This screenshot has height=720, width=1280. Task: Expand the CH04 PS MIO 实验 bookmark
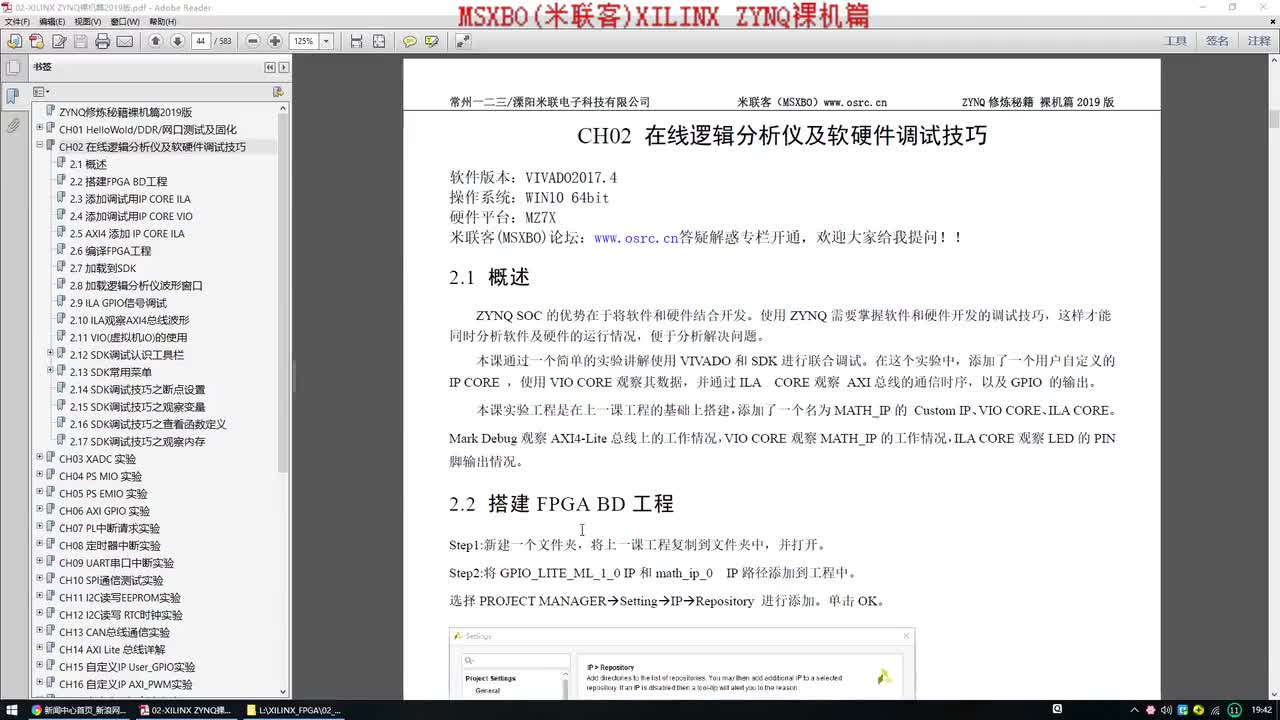point(39,474)
